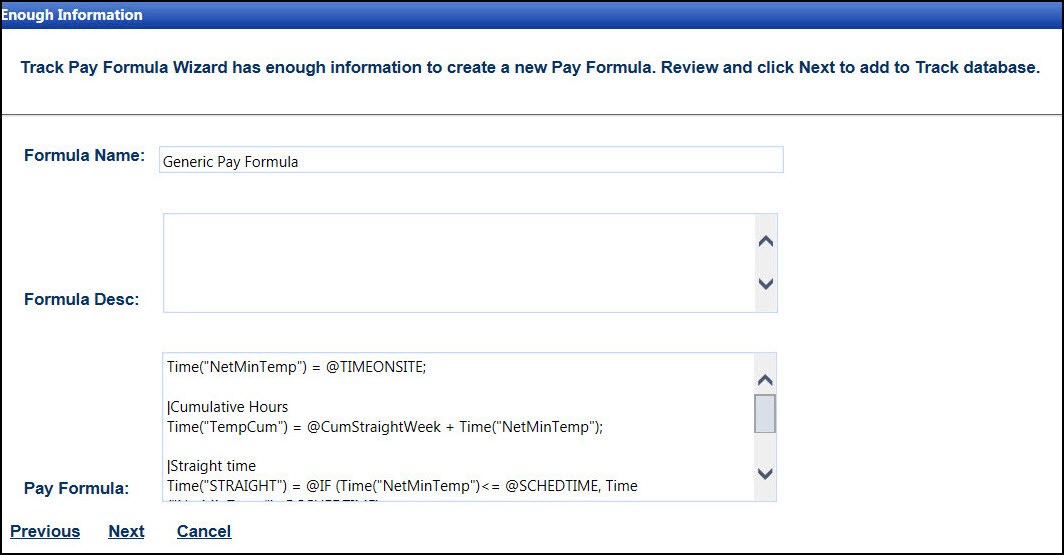Click the Formula Name text field
The width and height of the screenshot is (1064, 555).
(470, 161)
